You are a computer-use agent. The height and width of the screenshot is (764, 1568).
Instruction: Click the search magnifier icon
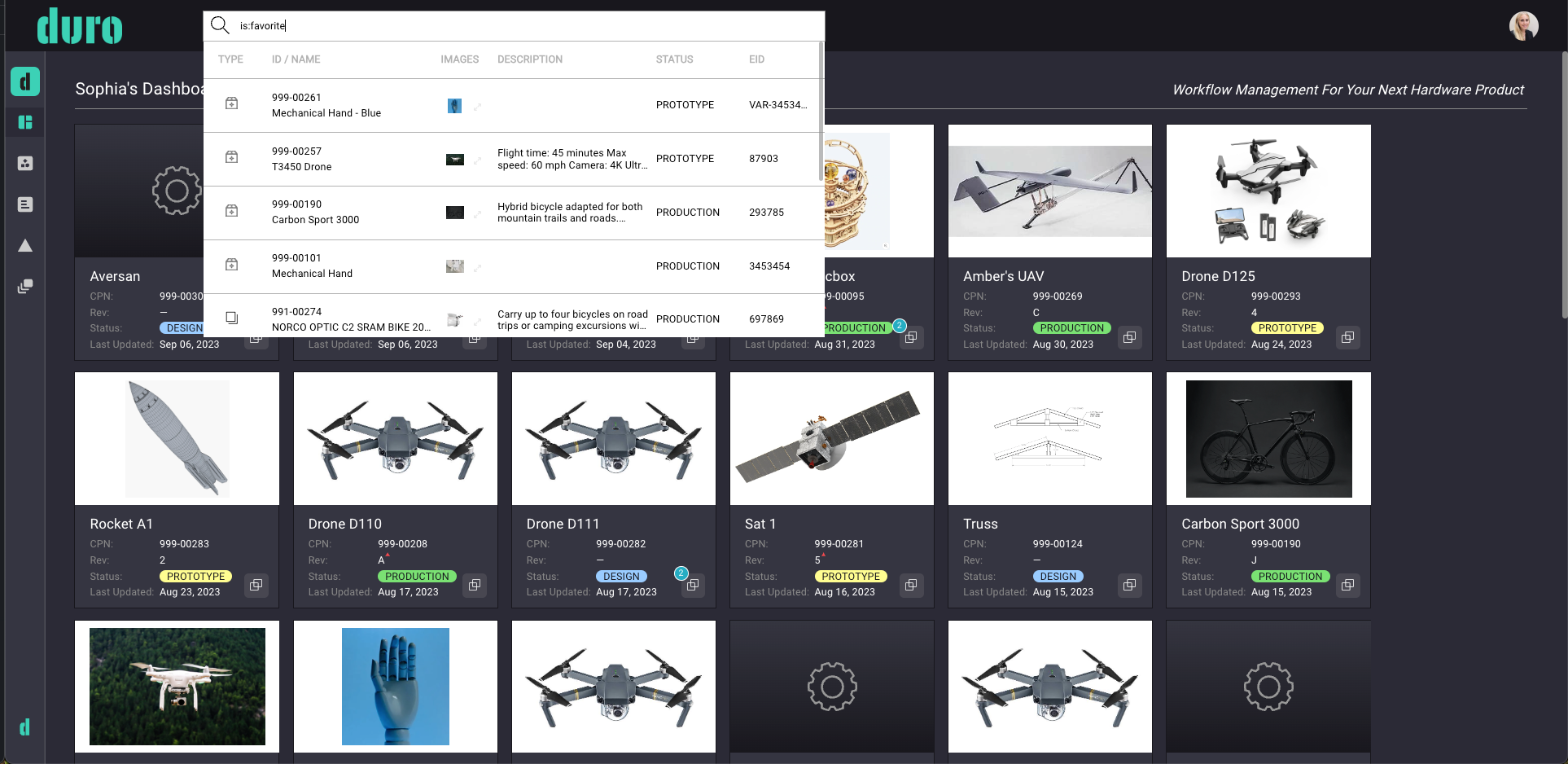[219, 25]
